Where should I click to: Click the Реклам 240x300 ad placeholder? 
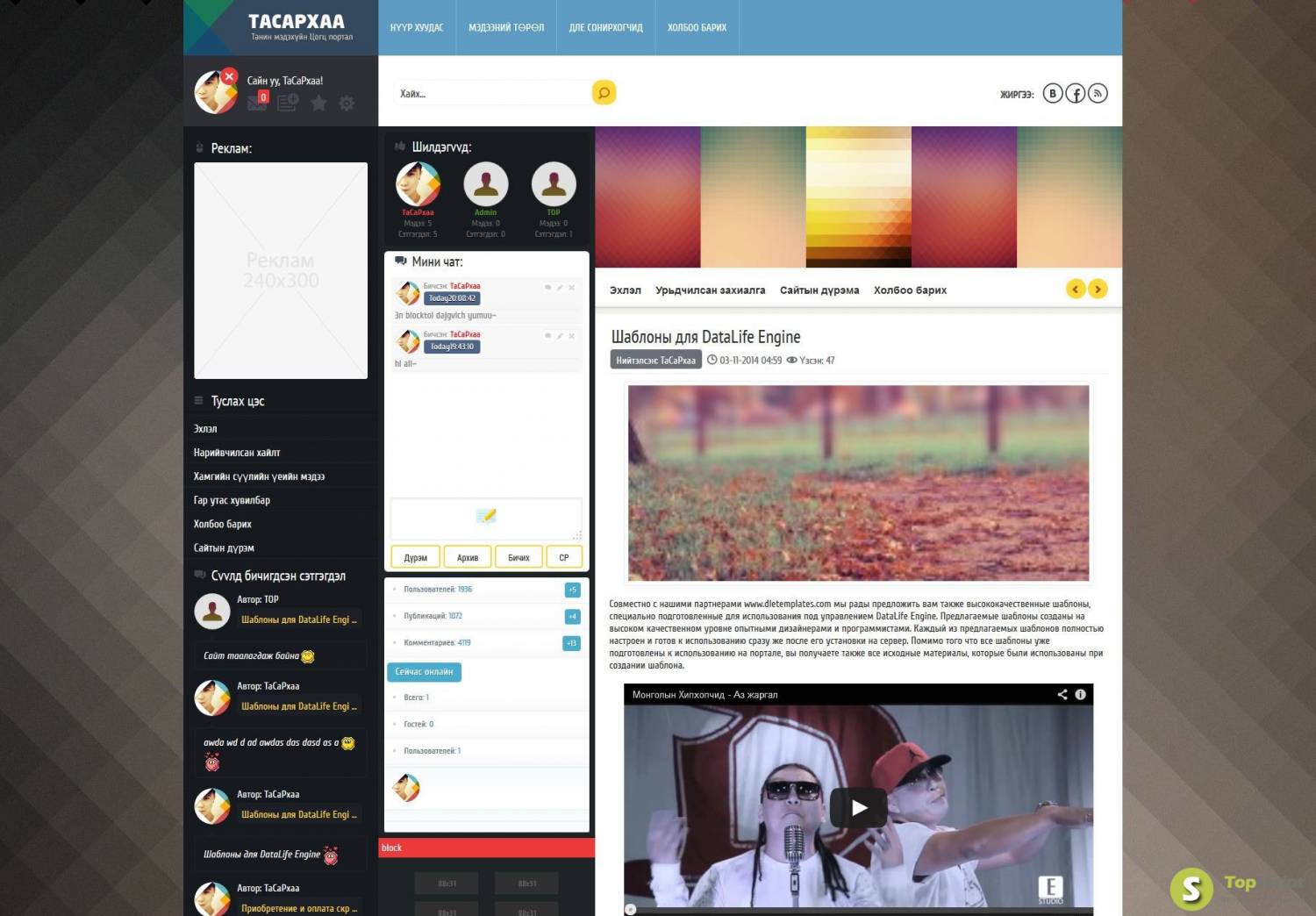click(x=281, y=270)
